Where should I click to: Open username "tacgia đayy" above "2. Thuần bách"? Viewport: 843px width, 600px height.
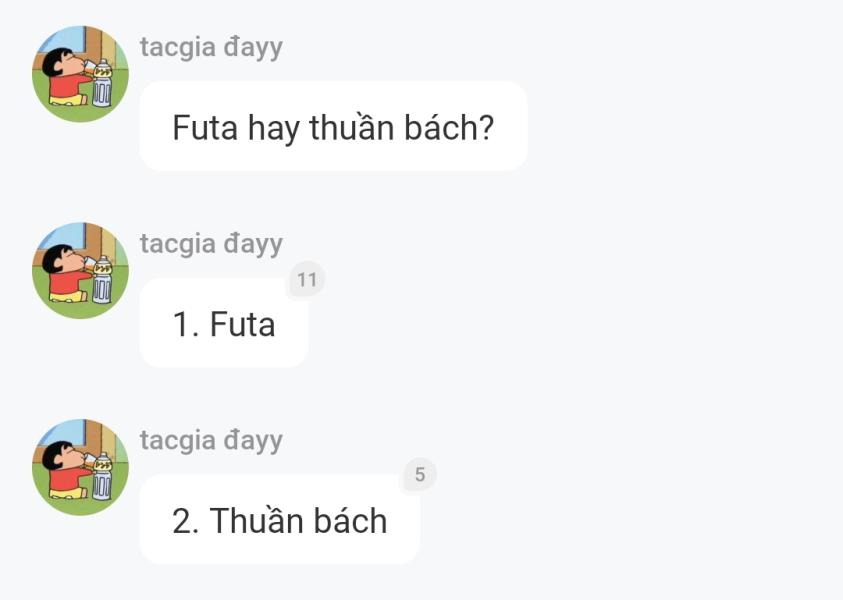tap(211, 441)
